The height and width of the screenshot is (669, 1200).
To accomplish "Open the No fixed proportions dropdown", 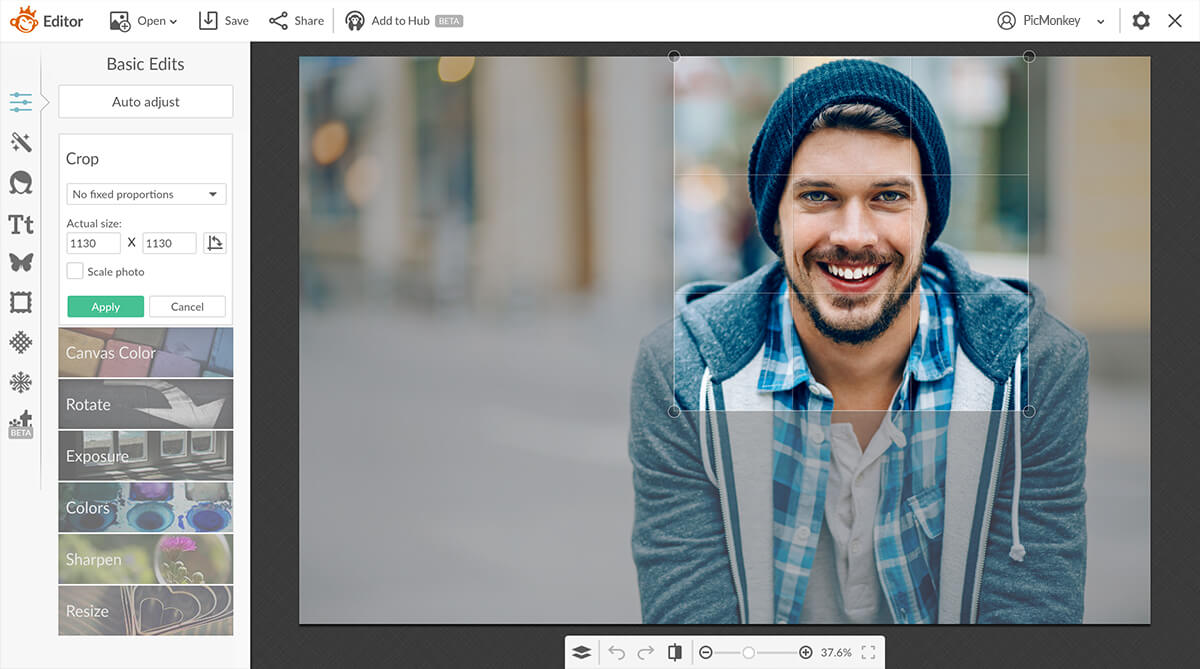I will [145, 194].
